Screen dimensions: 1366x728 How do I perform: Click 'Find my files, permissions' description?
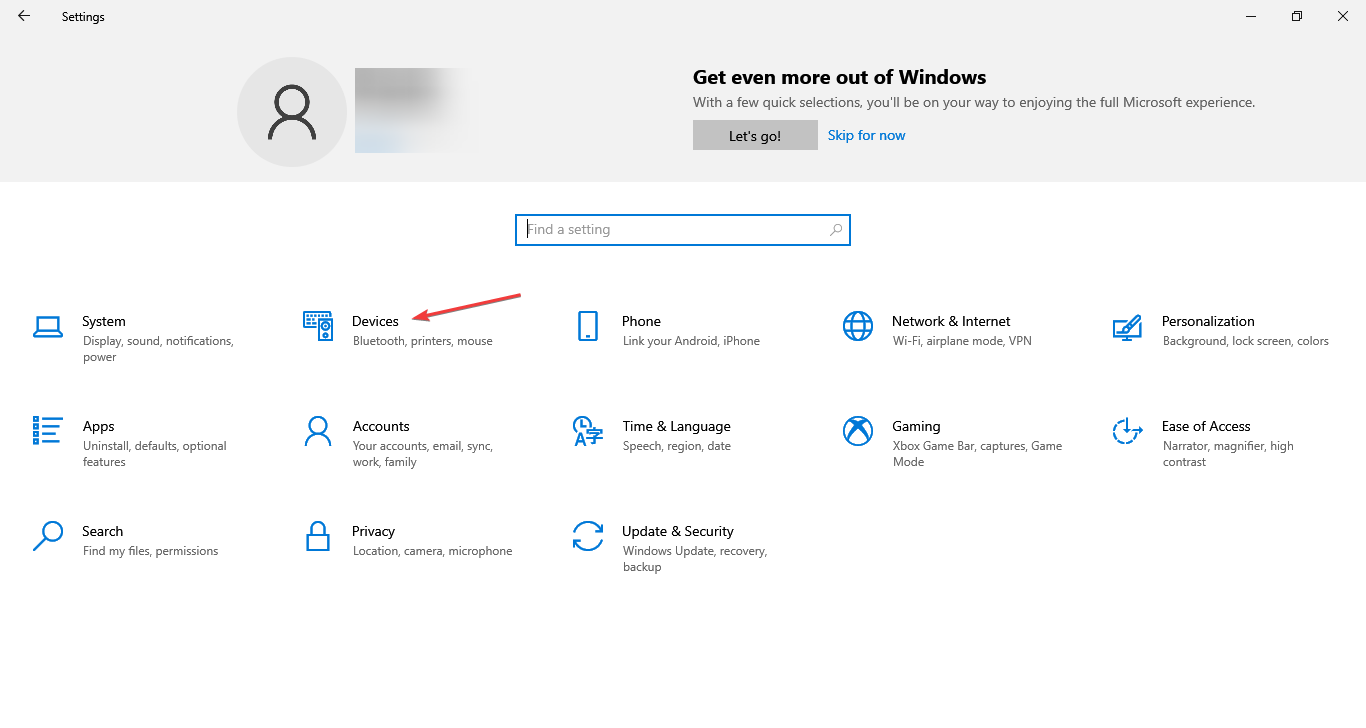click(150, 551)
